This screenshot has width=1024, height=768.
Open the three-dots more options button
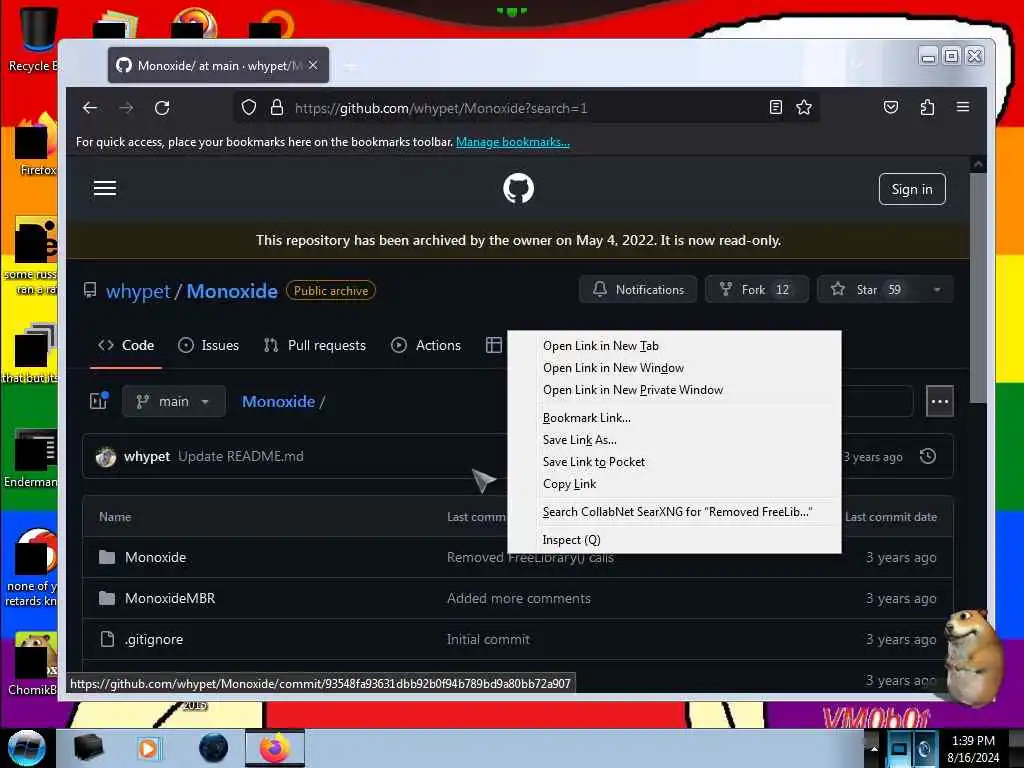[940, 401]
